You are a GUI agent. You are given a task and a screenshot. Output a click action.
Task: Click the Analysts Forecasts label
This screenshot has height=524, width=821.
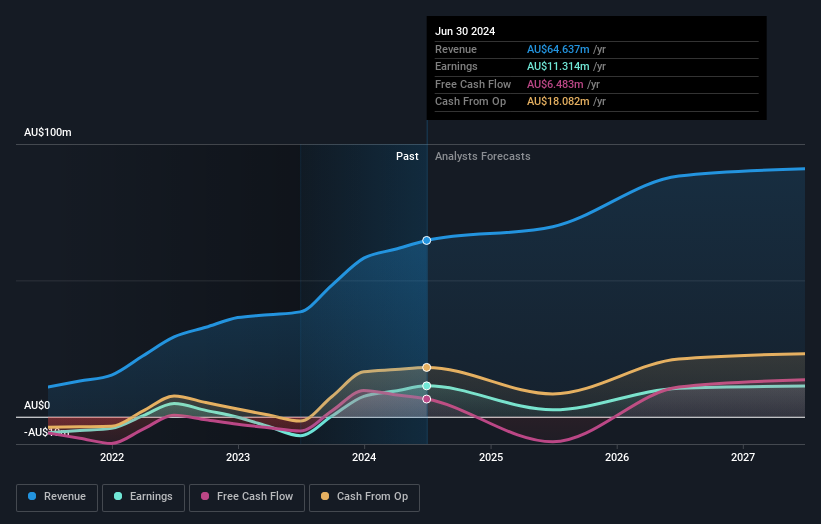pos(483,157)
